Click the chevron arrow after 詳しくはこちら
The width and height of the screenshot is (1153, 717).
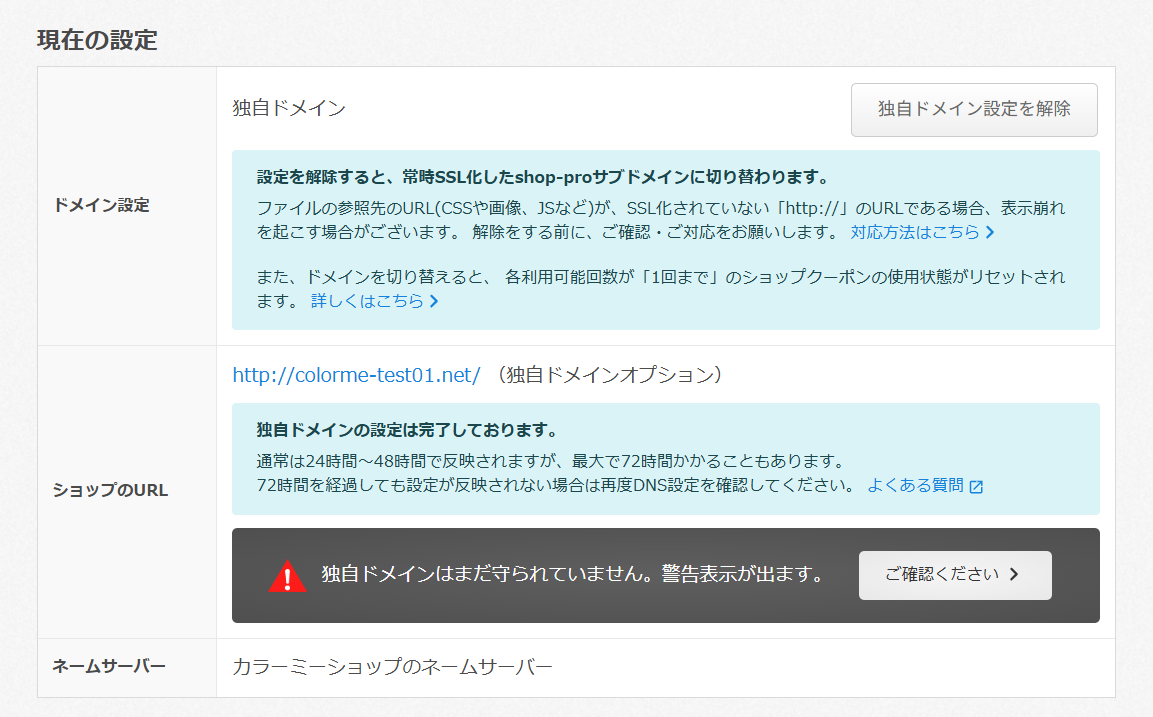point(434,301)
